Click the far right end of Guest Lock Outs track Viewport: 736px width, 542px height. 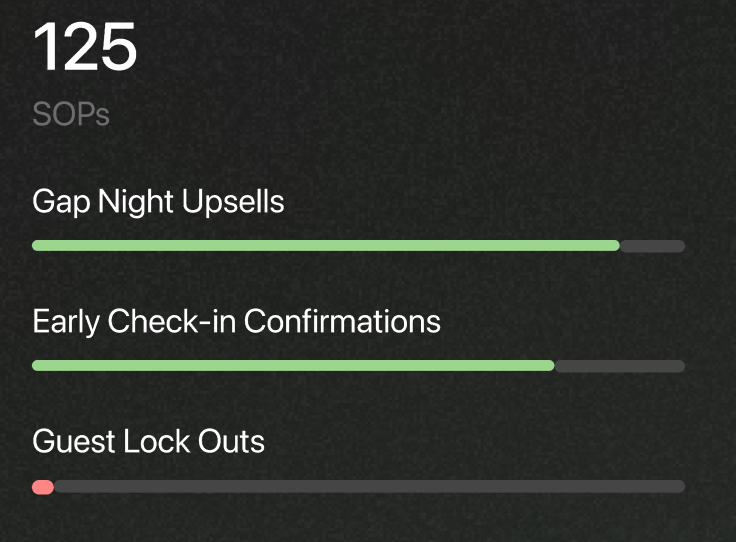(680, 487)
